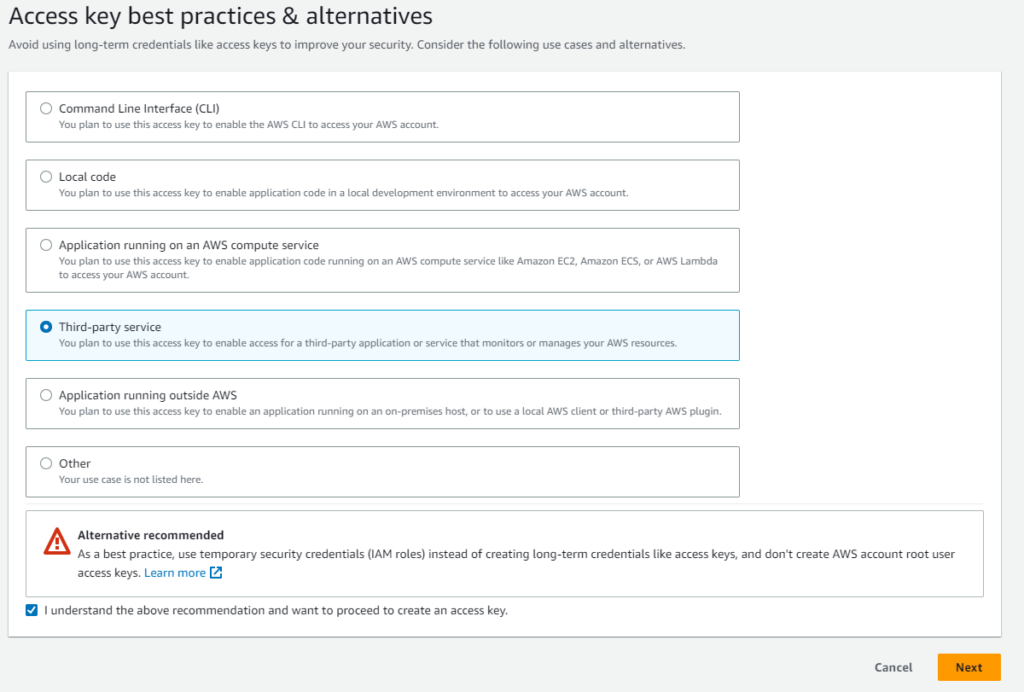Click the orange Next button
This screenshot has width=1024, height=692.
[968, 667]
